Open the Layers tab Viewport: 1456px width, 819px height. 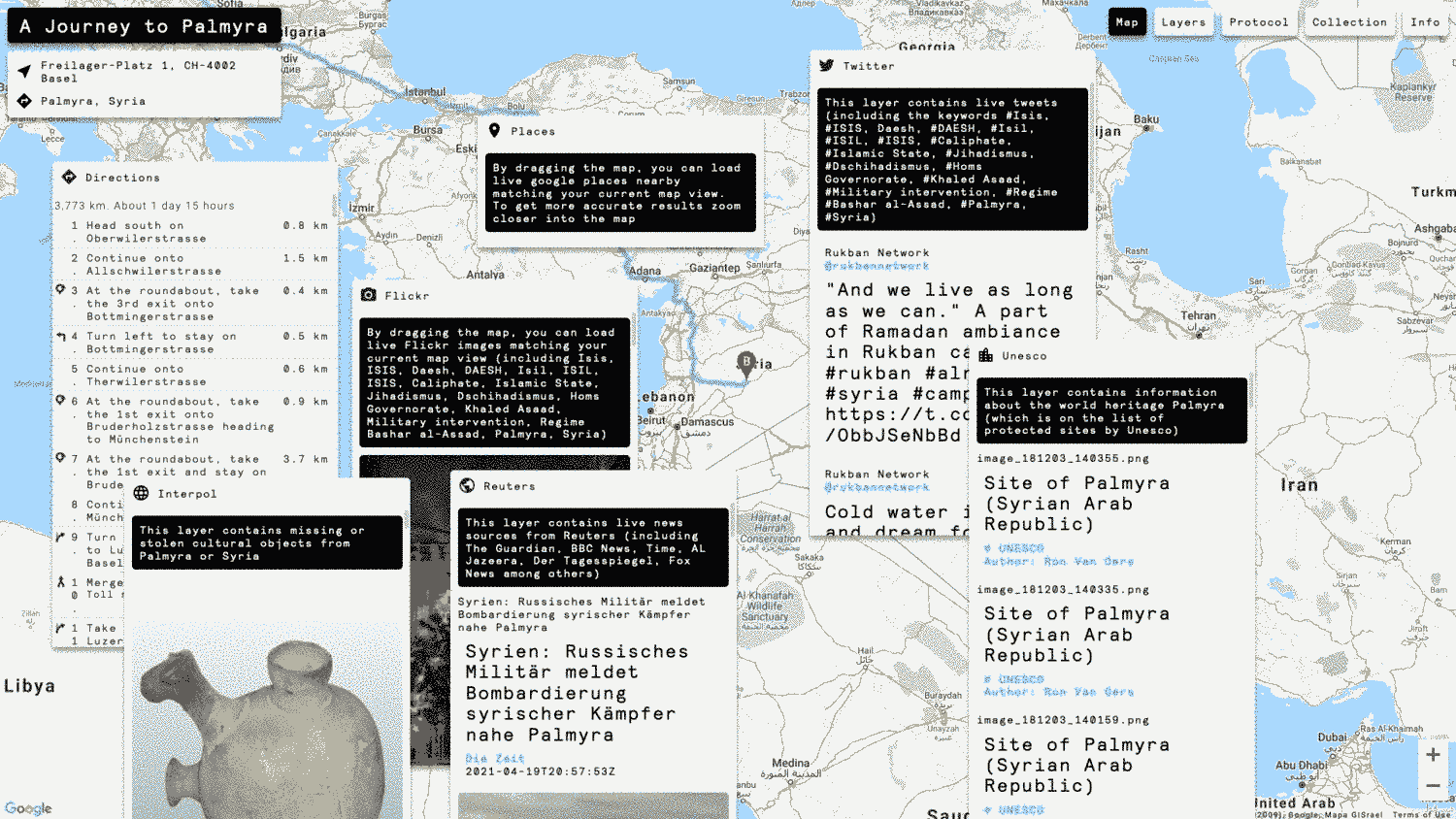[x=1183, y=22]
